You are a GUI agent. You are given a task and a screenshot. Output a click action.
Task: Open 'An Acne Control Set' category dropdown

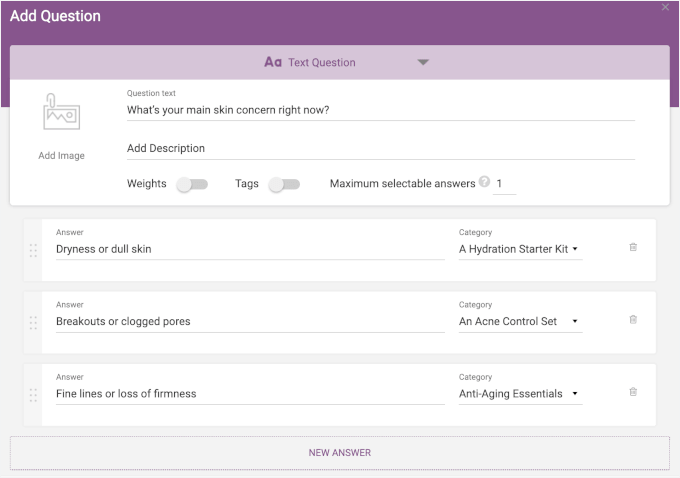point(520,321)
